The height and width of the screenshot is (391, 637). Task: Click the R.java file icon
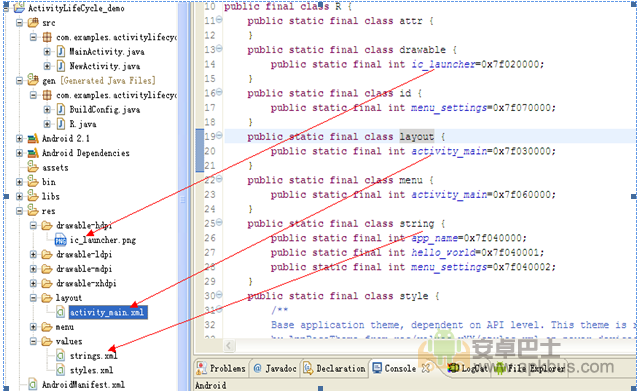[x=61, y=124]
